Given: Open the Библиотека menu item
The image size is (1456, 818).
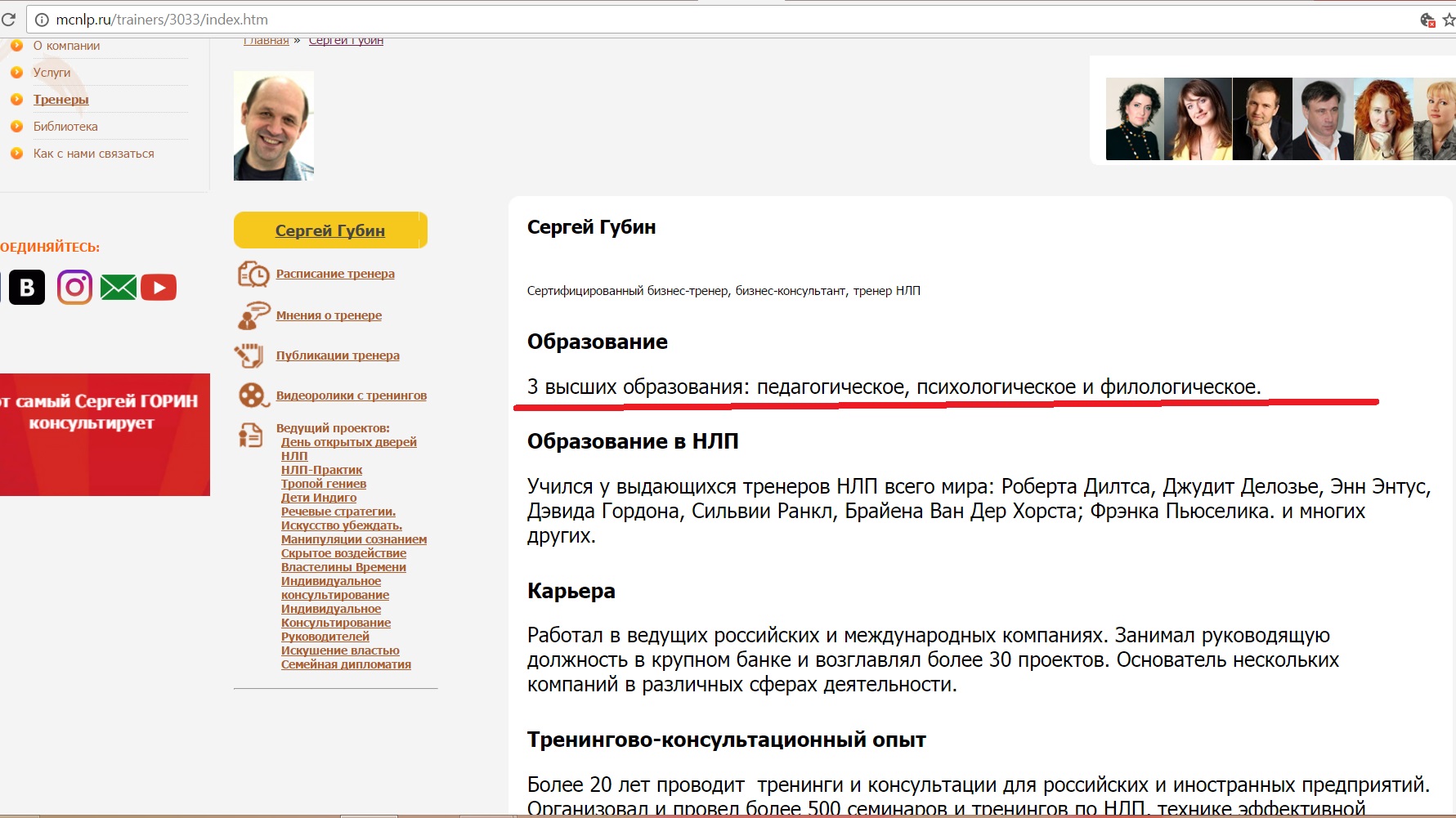Looking at the screenshot, I should click(x=65, y=127).
